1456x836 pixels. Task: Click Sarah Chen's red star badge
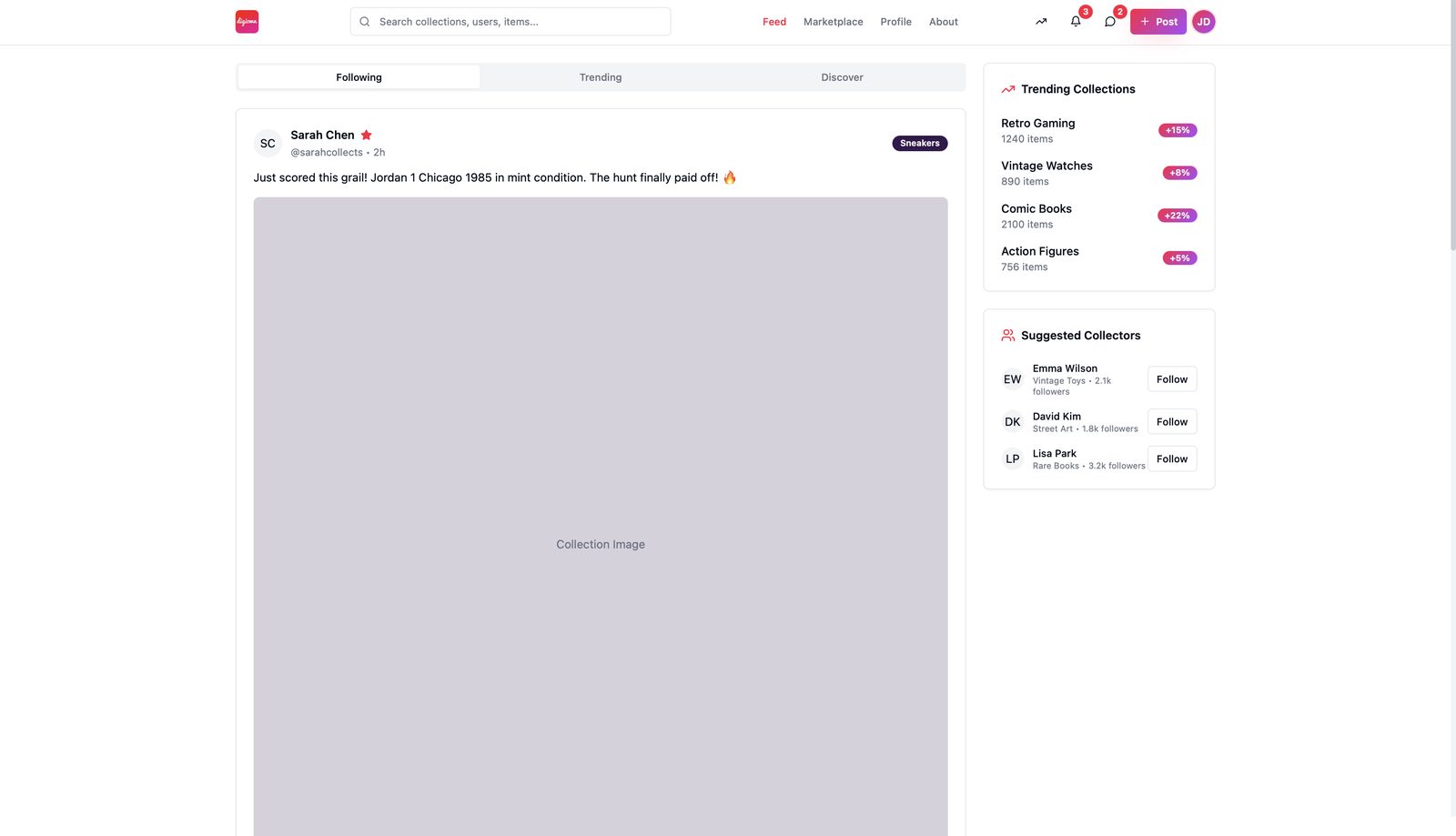(x=367, y=135)
